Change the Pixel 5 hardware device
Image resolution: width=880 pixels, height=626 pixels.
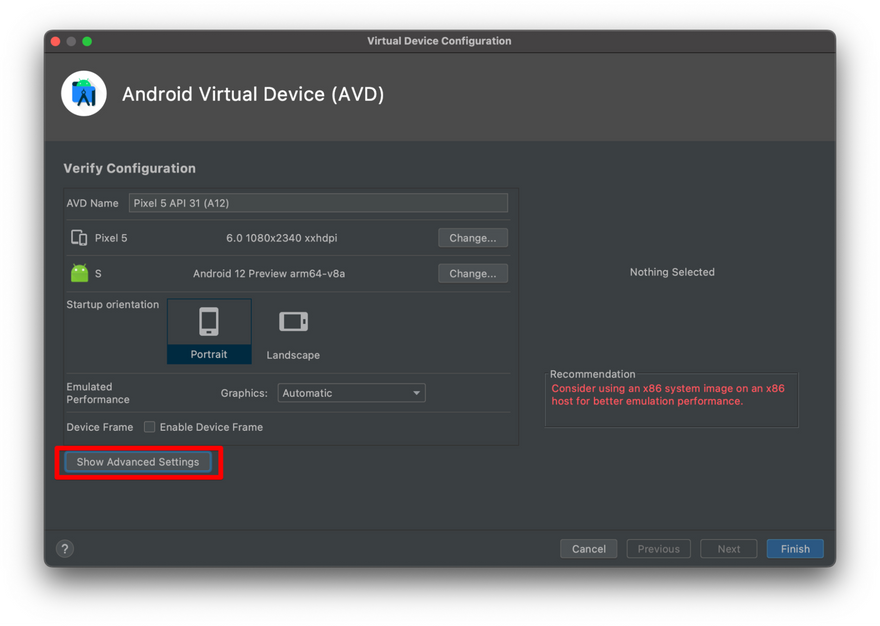click(472, 238)
